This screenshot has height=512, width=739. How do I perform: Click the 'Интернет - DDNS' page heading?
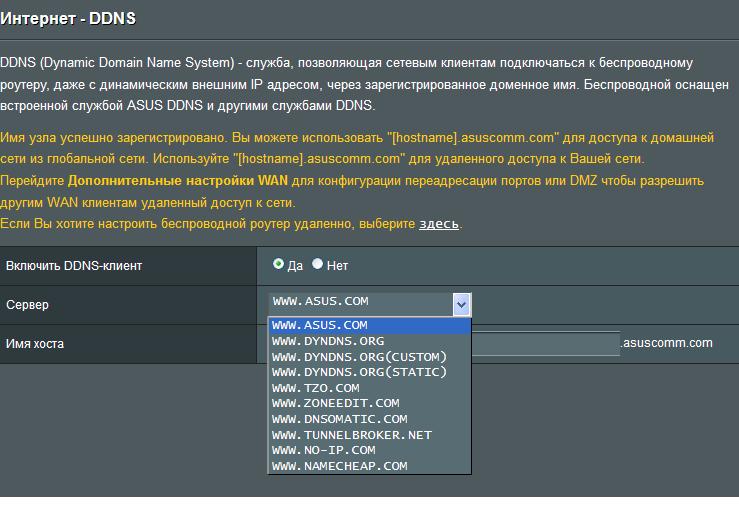pos(68,19)
